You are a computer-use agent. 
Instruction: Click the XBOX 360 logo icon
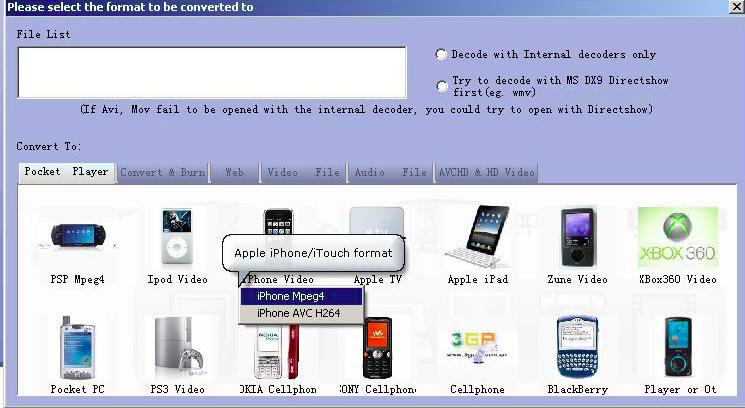(x=678, y=237)
